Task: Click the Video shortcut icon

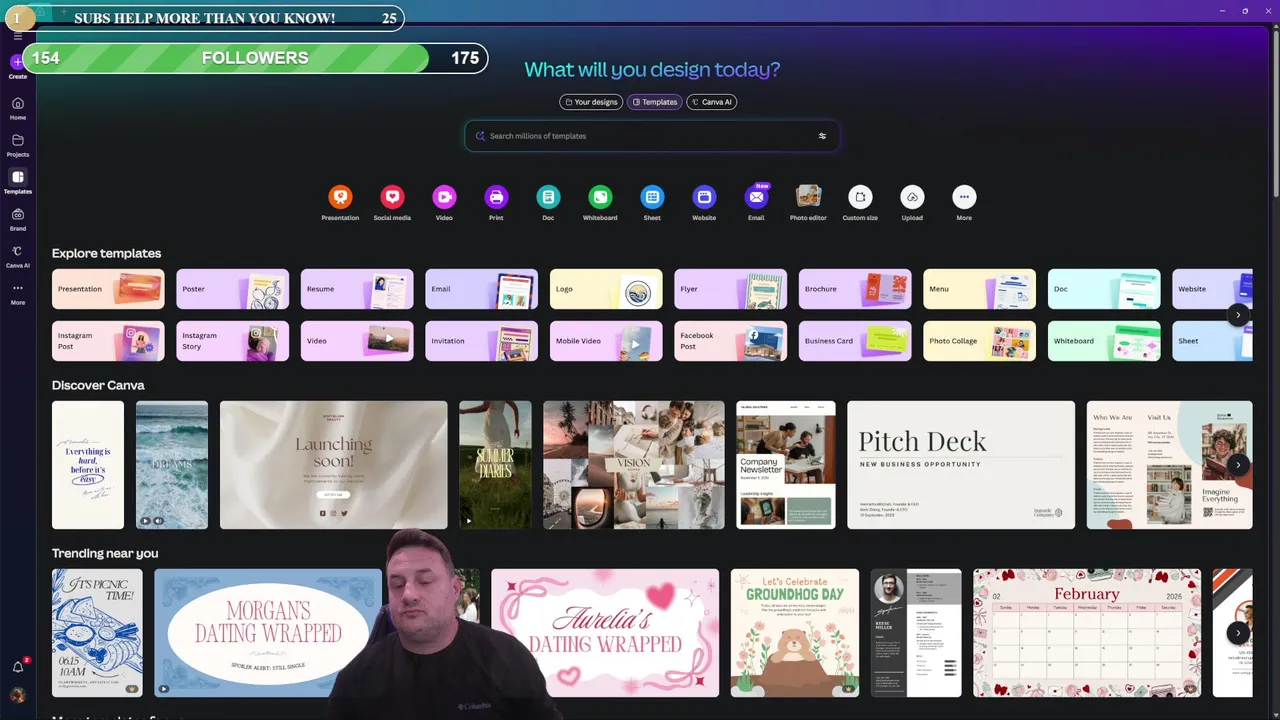Action: coord(444,197)
